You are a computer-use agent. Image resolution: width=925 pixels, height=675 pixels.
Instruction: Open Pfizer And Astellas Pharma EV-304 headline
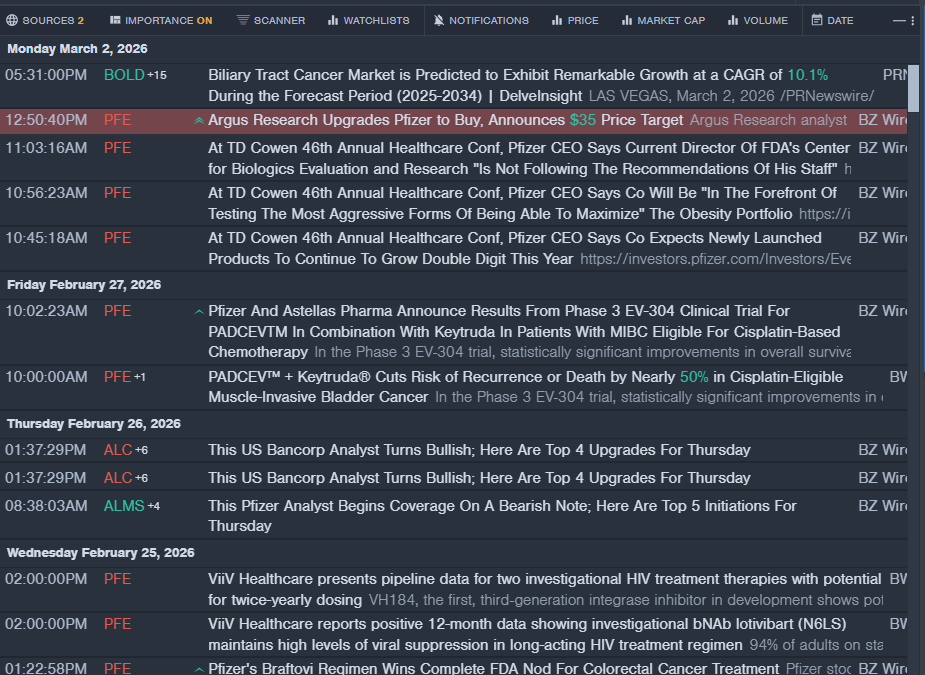tap(524, 331)
